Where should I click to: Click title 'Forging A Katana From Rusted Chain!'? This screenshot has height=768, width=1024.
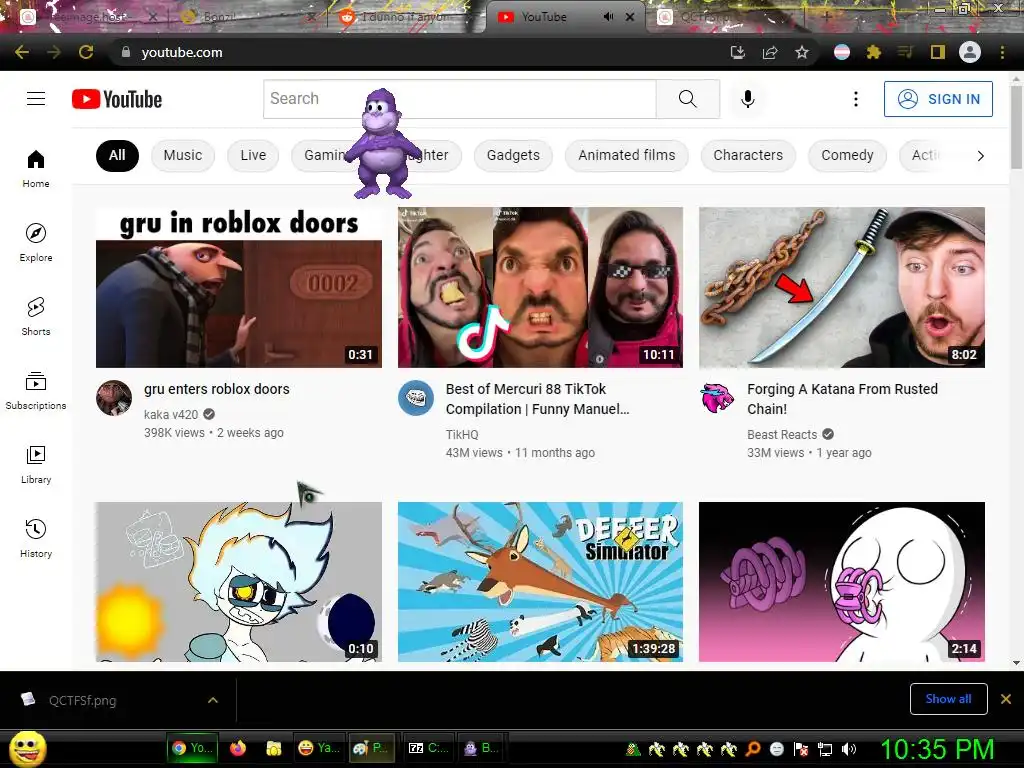tap(842, 399)
